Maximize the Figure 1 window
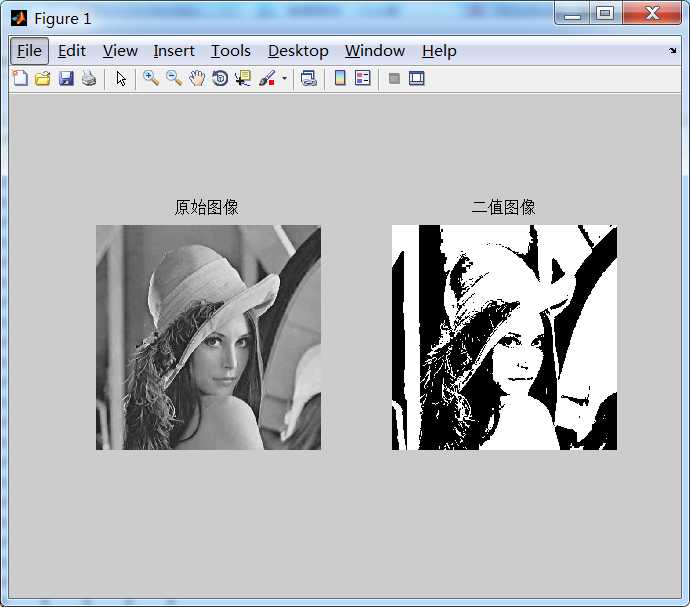690x607 pixels. coord(606,13)
